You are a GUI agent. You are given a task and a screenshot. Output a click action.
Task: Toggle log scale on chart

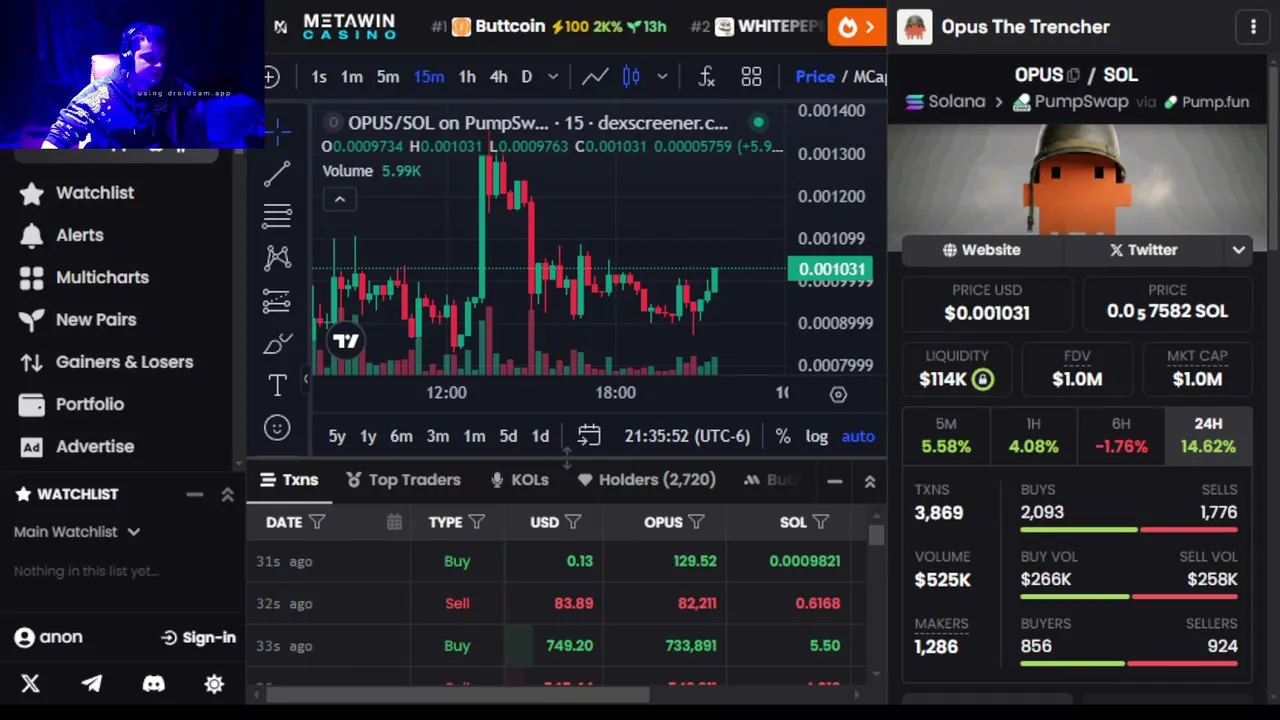pyautogui.click(x=817, y=436)
